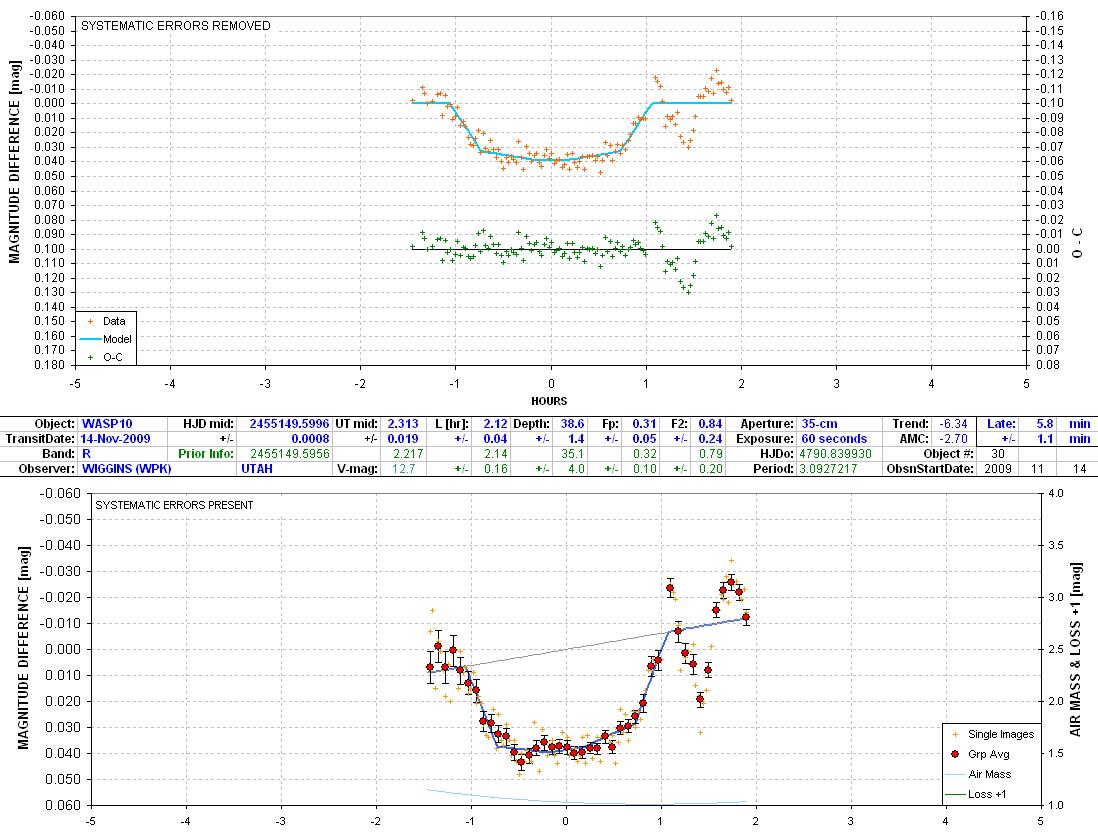Select the prior UT mid value 2.217

click(x=408, y=453)
